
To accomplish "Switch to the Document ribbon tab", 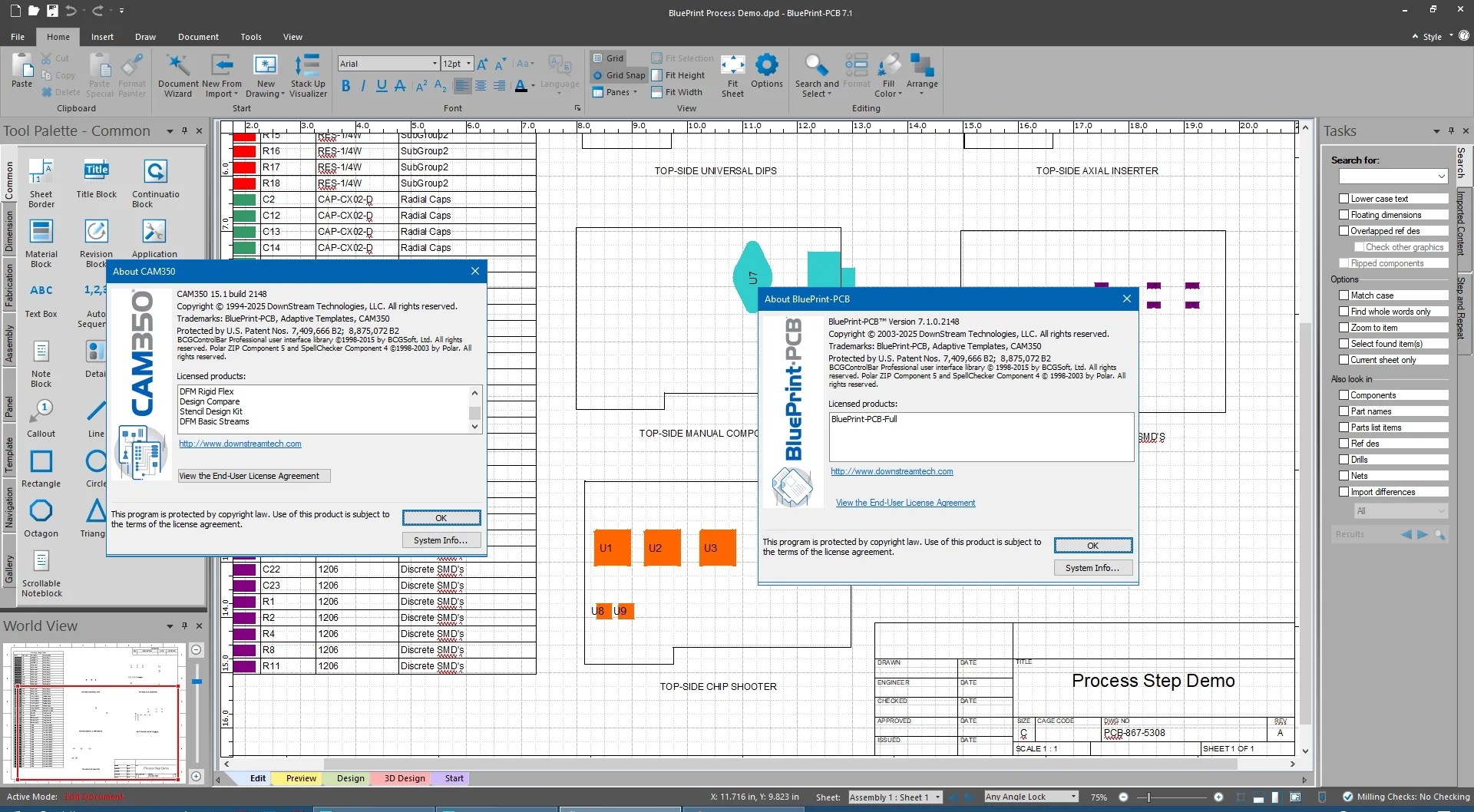I will pyautogui.click(x=198, y=37).
